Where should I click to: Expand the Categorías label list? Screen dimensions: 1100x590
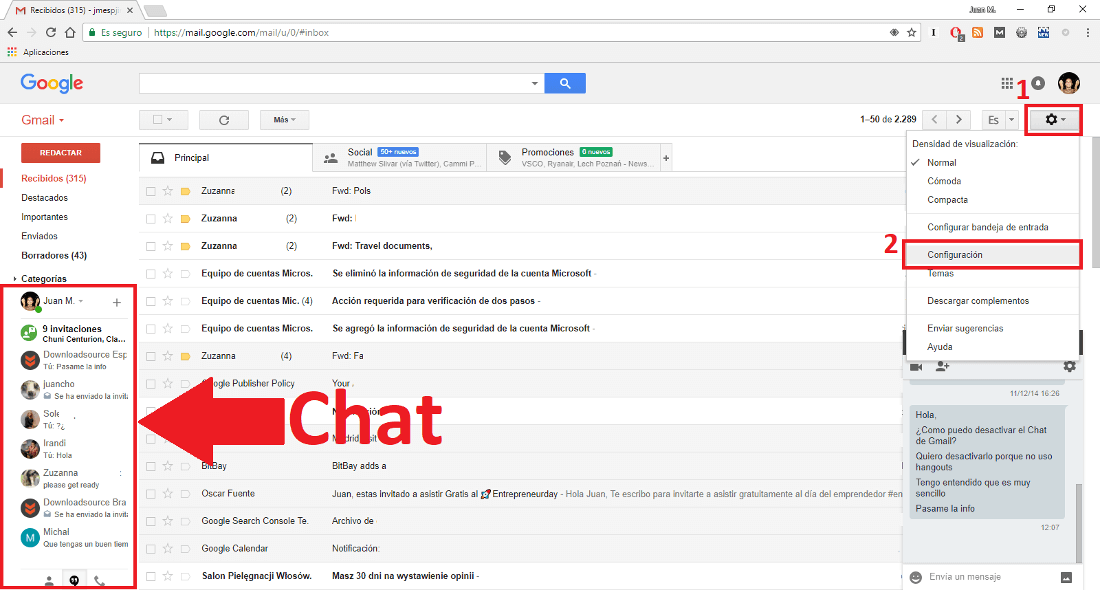coord(15,279)
